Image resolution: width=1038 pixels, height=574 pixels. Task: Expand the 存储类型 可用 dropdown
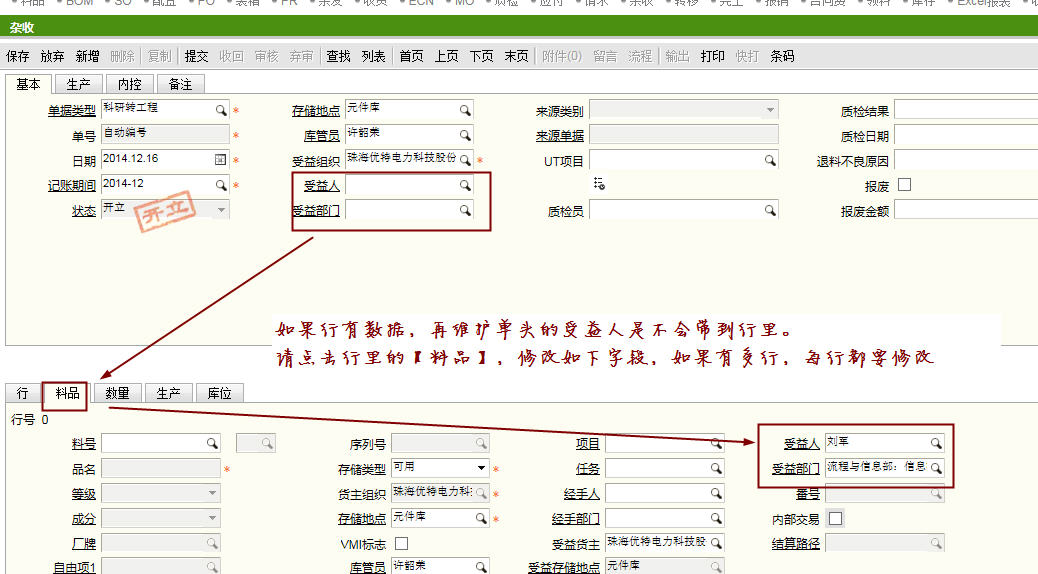pos(482,467)
